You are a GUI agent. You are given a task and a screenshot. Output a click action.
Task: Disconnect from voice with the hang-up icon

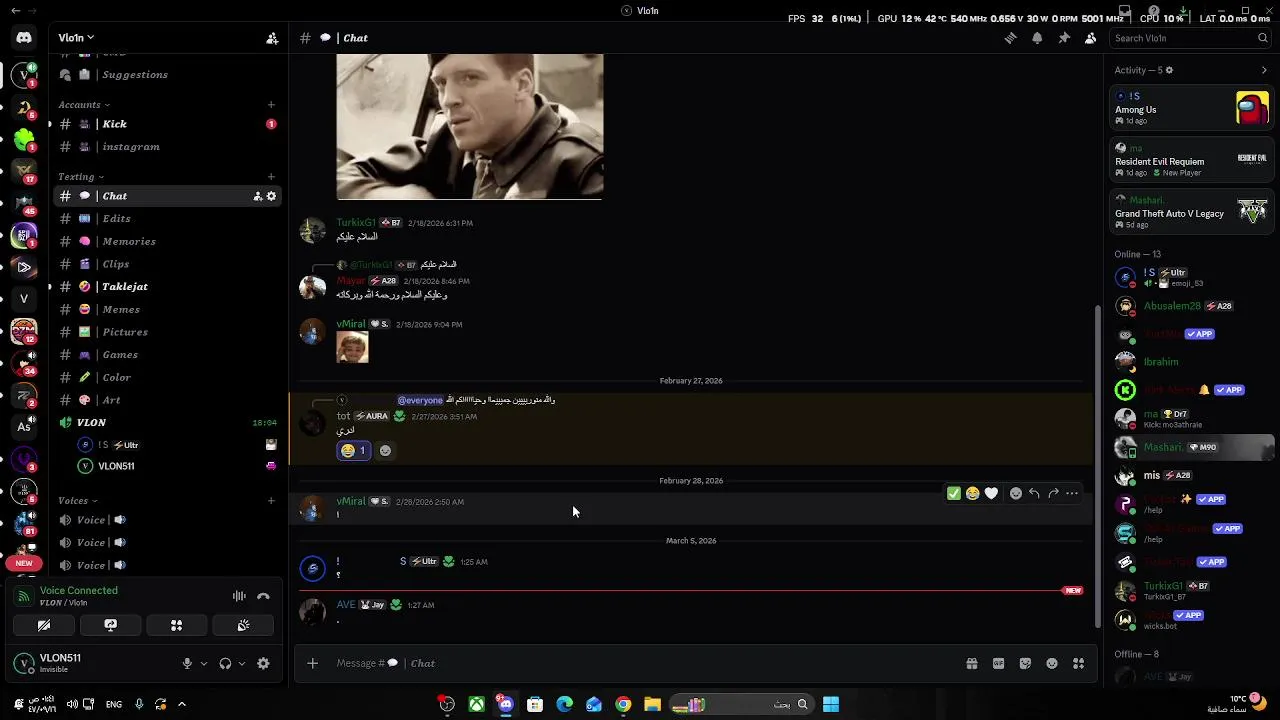pyautogui.click(x=263, y=596)
